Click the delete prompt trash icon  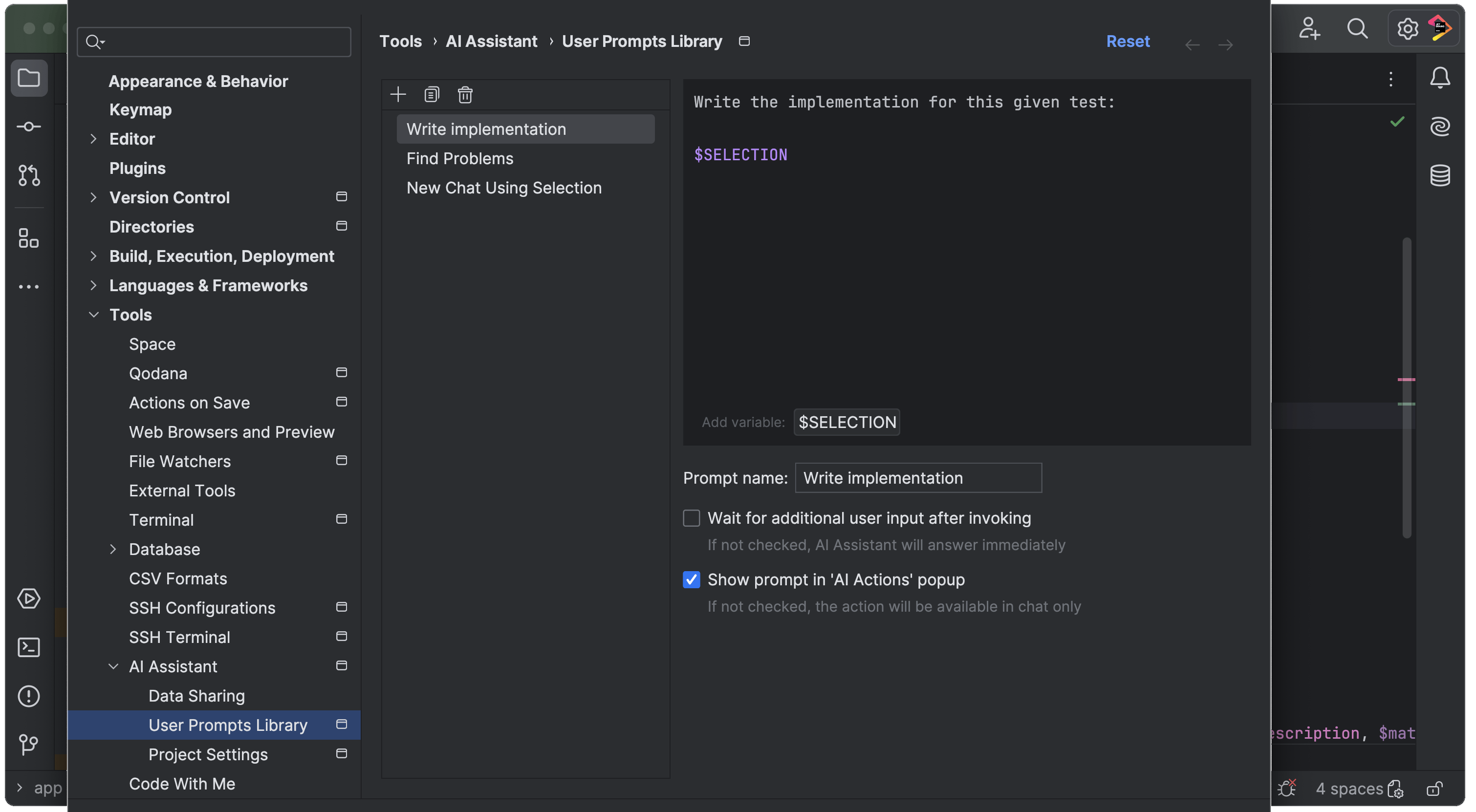pyautogui.click(x=465, y=94)
